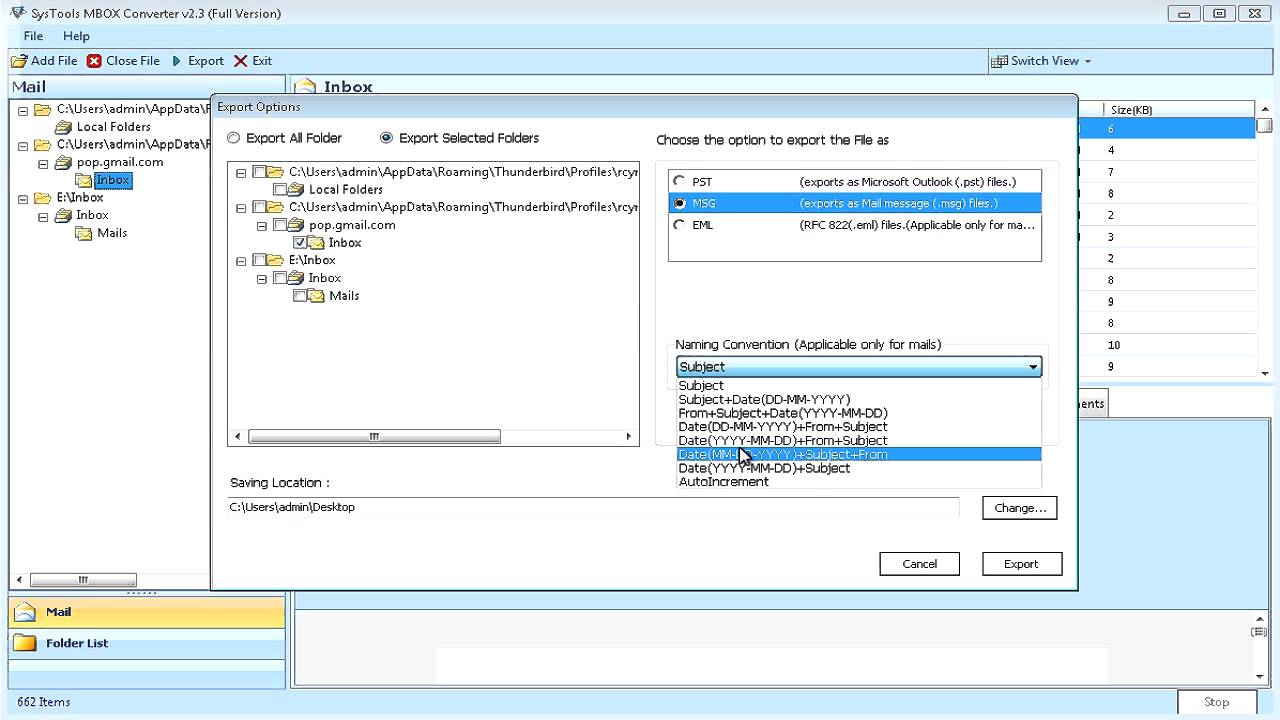Click the red Close File icon

94,61
